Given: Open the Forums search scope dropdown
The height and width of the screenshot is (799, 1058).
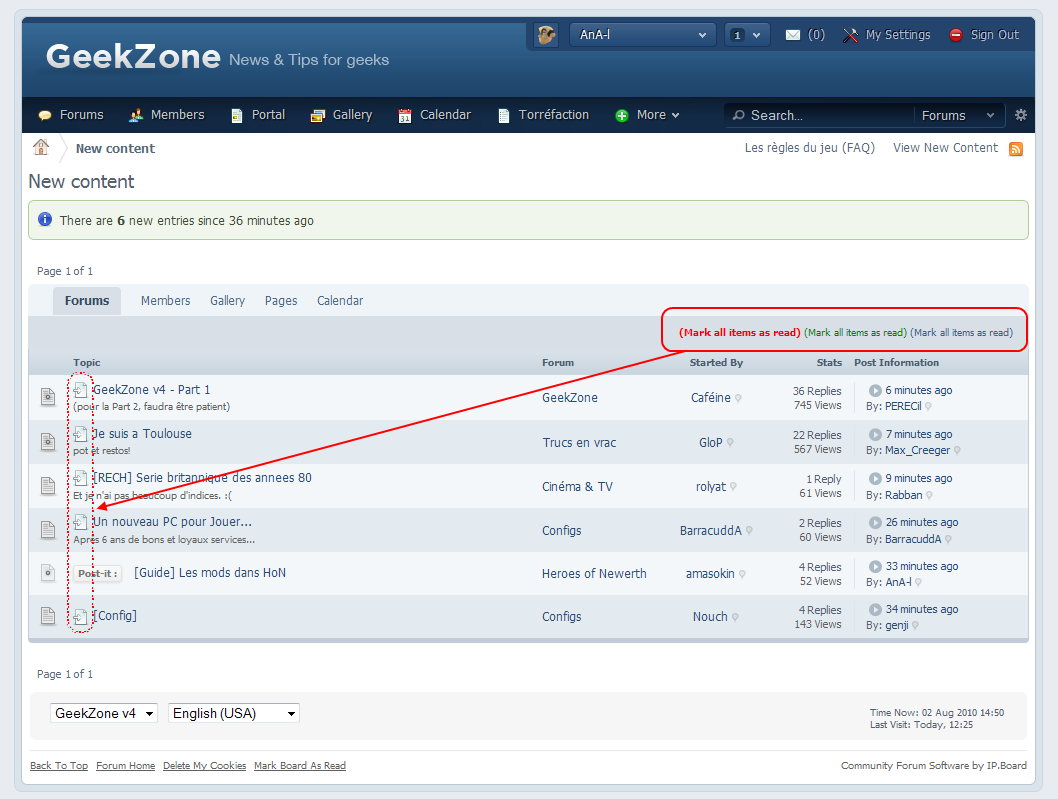Looking at the screenshot, I should 957,115.
